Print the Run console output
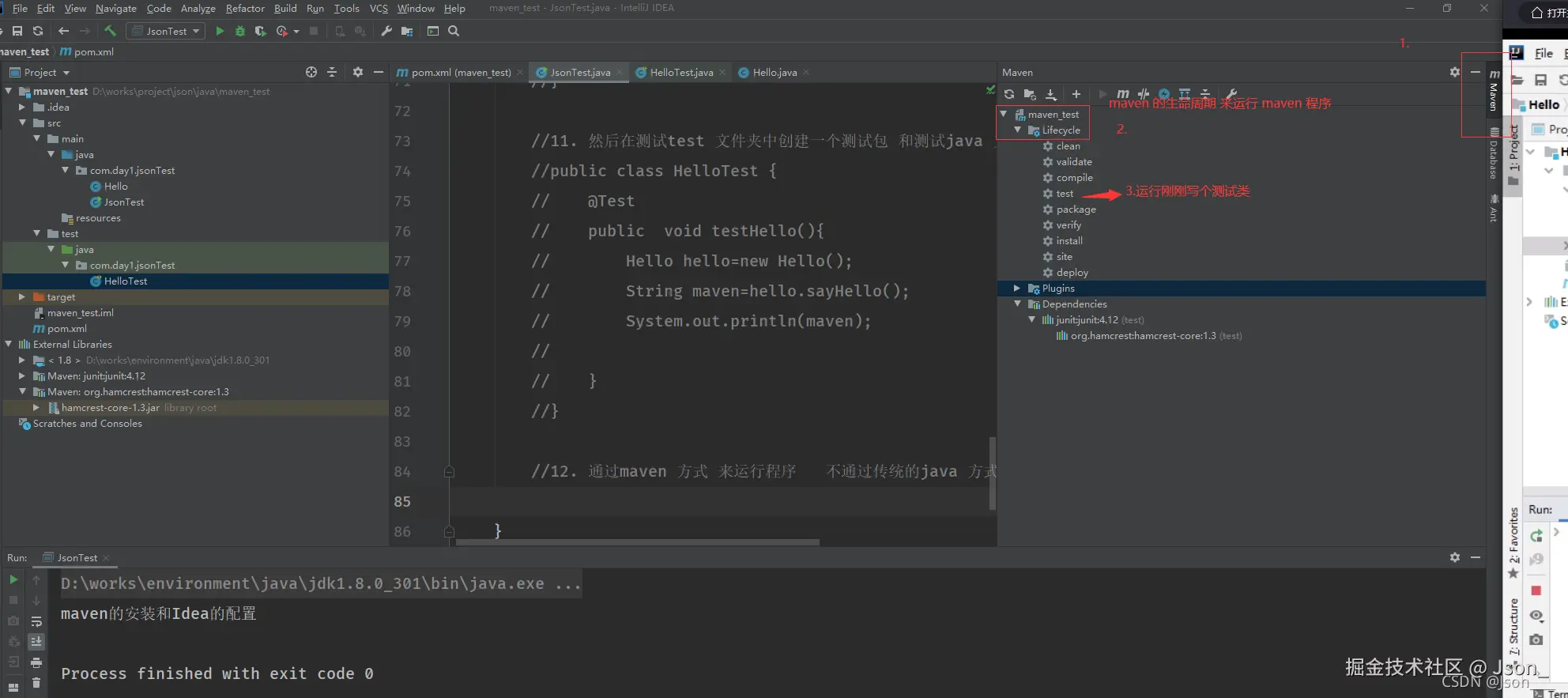The width and height of the screenshot is (1568, 698). pos(36,662)
